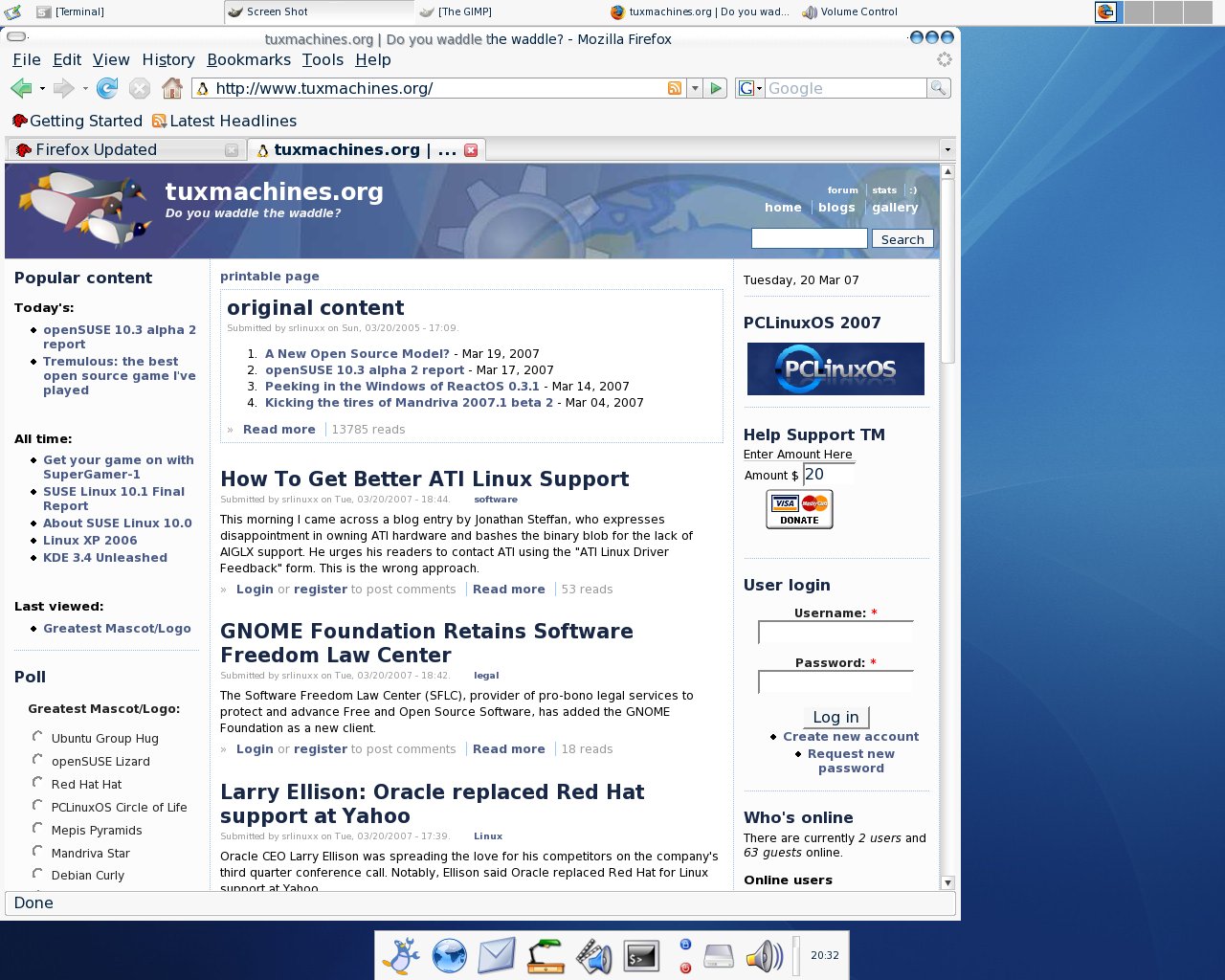Go back with the green Back arrow
The width and height of the screenshot is (1225, 980).
[21, 88]
